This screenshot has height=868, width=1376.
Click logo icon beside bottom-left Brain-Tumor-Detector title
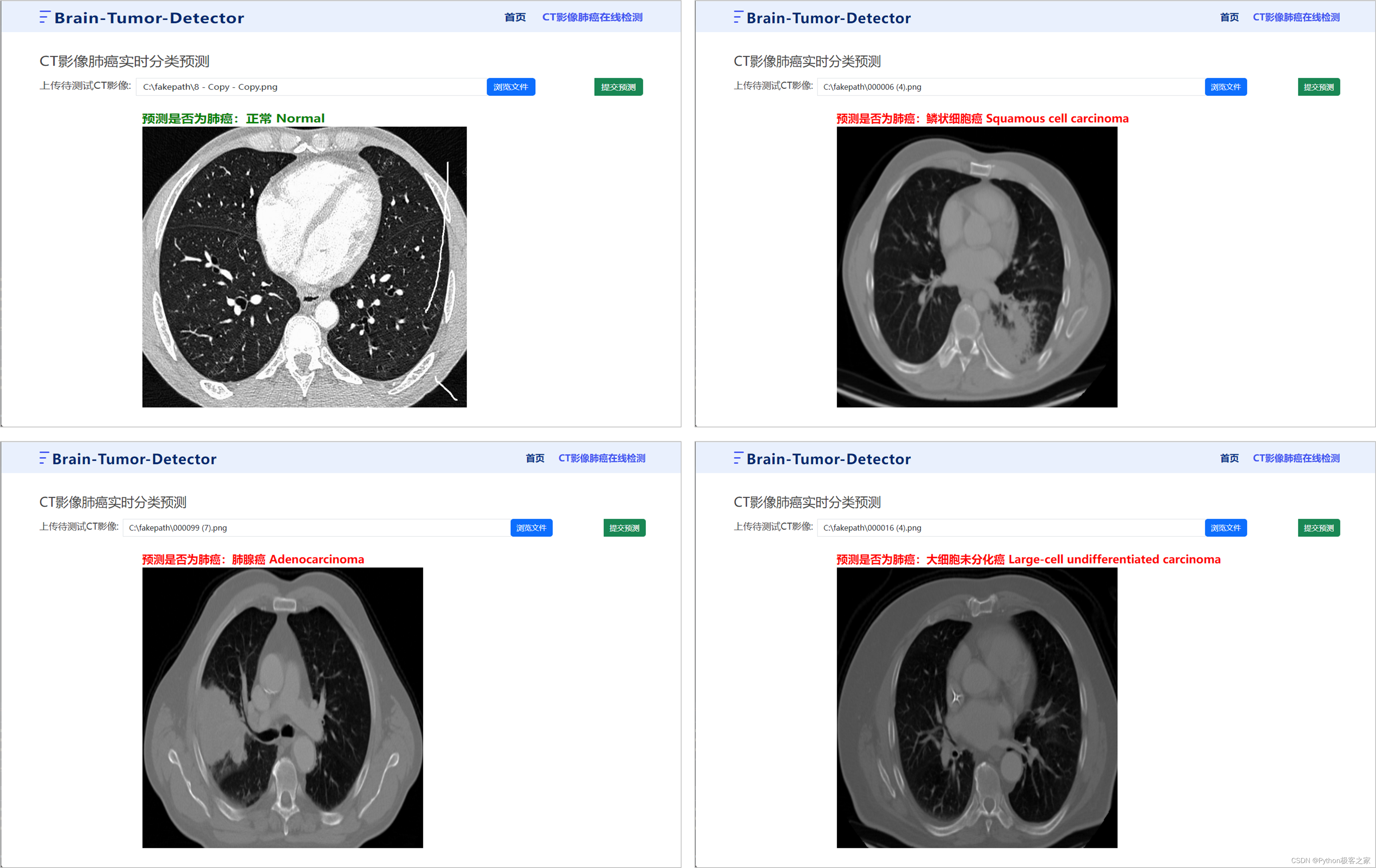[x=43, y=458]
